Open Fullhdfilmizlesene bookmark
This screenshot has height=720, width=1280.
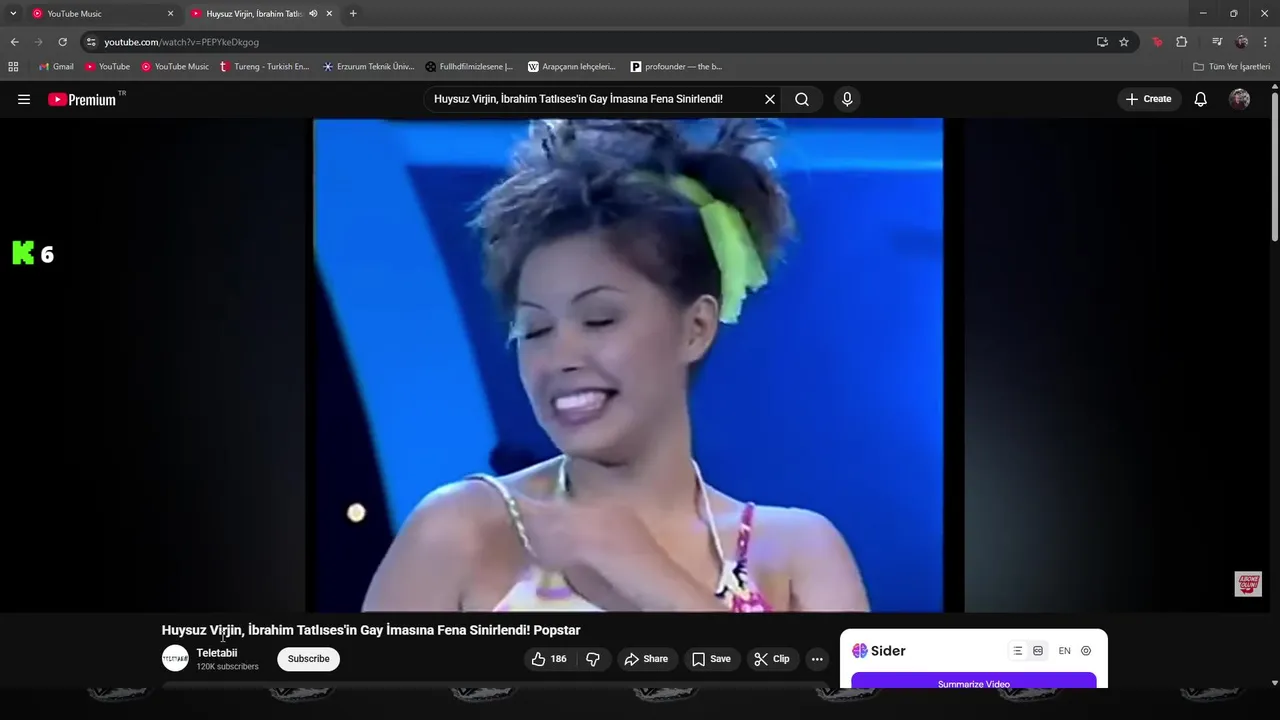[x=469, y=67]
